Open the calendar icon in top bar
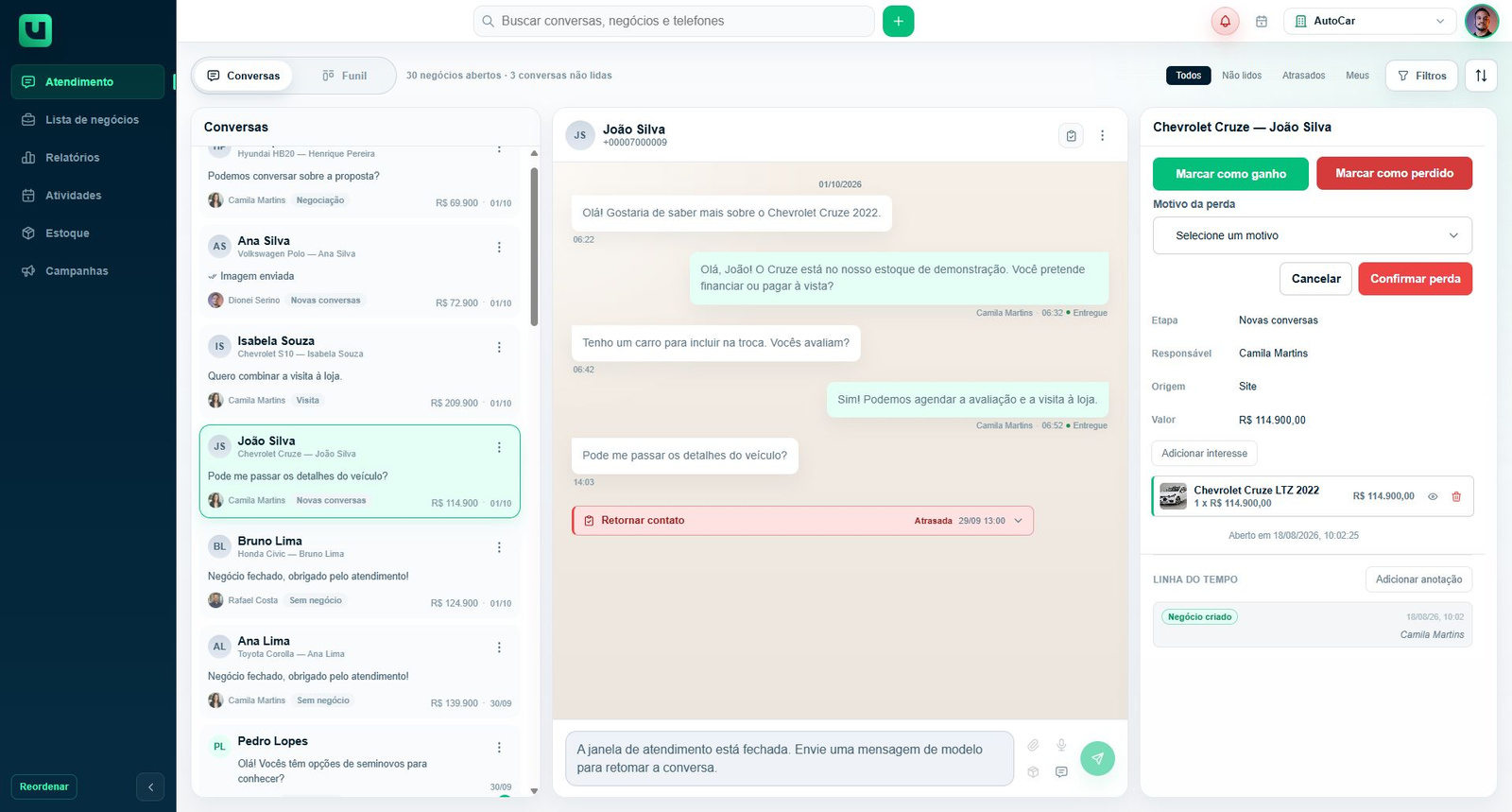The width and height of the screenshot is (1512, 812). click(1262, 21)
